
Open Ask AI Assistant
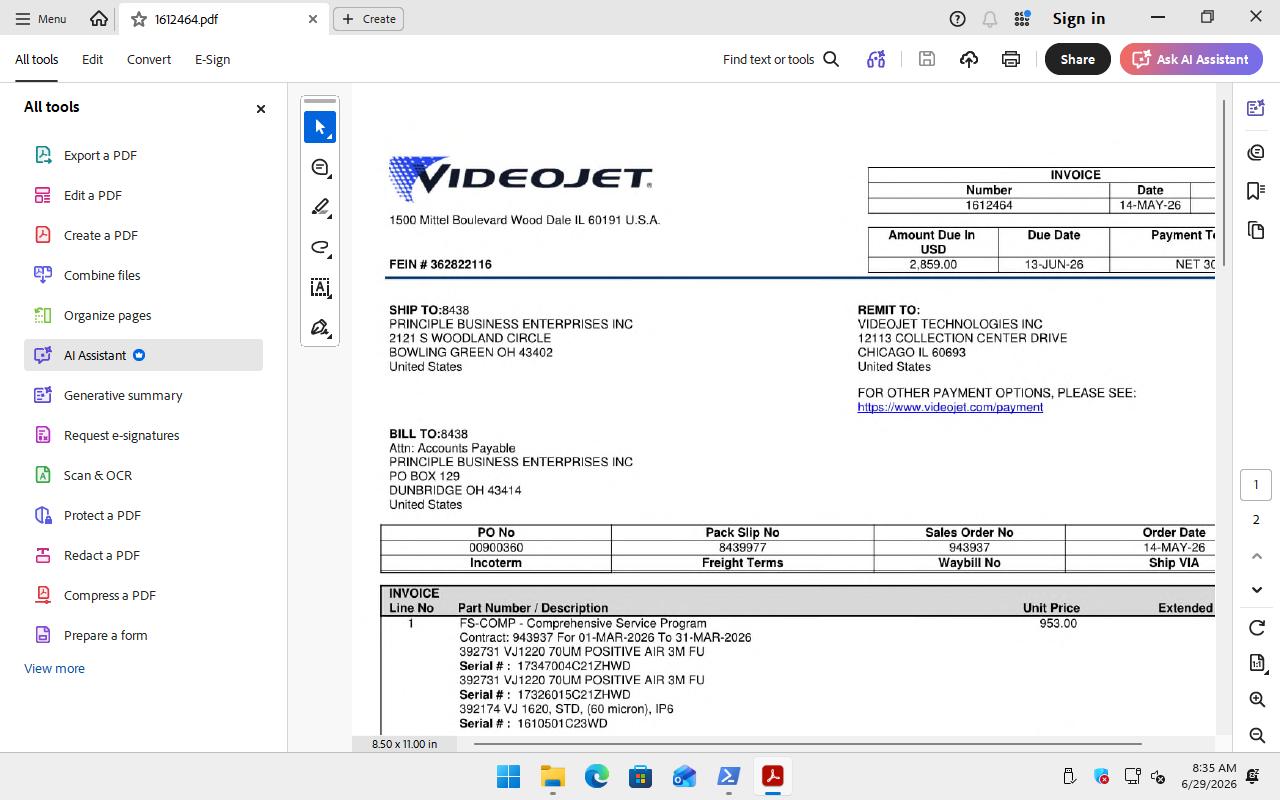[1191, 59]
